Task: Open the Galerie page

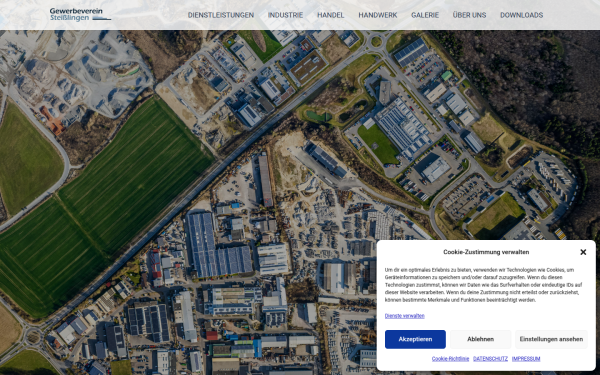Action: [x=425, y=15]
